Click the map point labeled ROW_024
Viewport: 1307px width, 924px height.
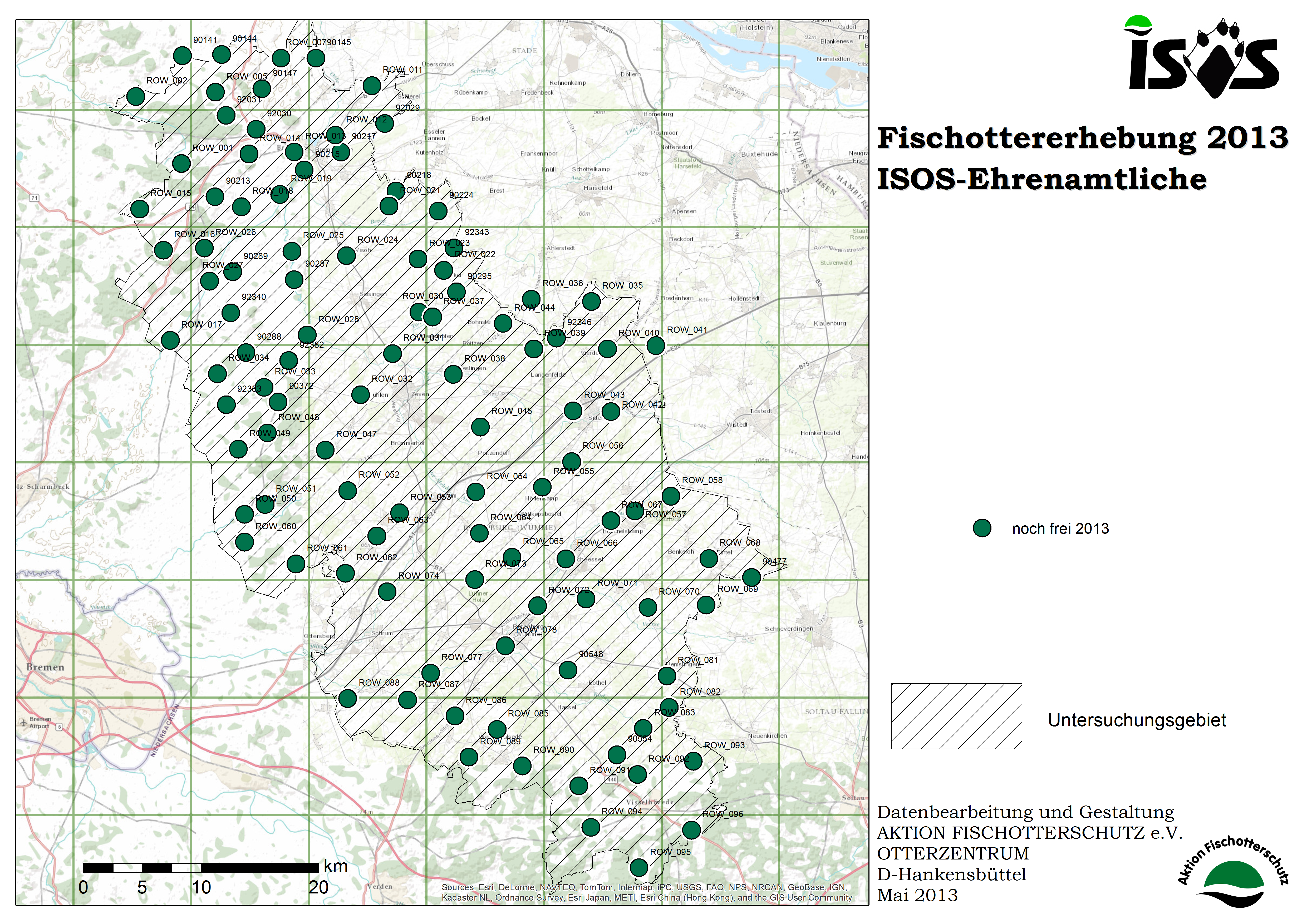[346, 255]
